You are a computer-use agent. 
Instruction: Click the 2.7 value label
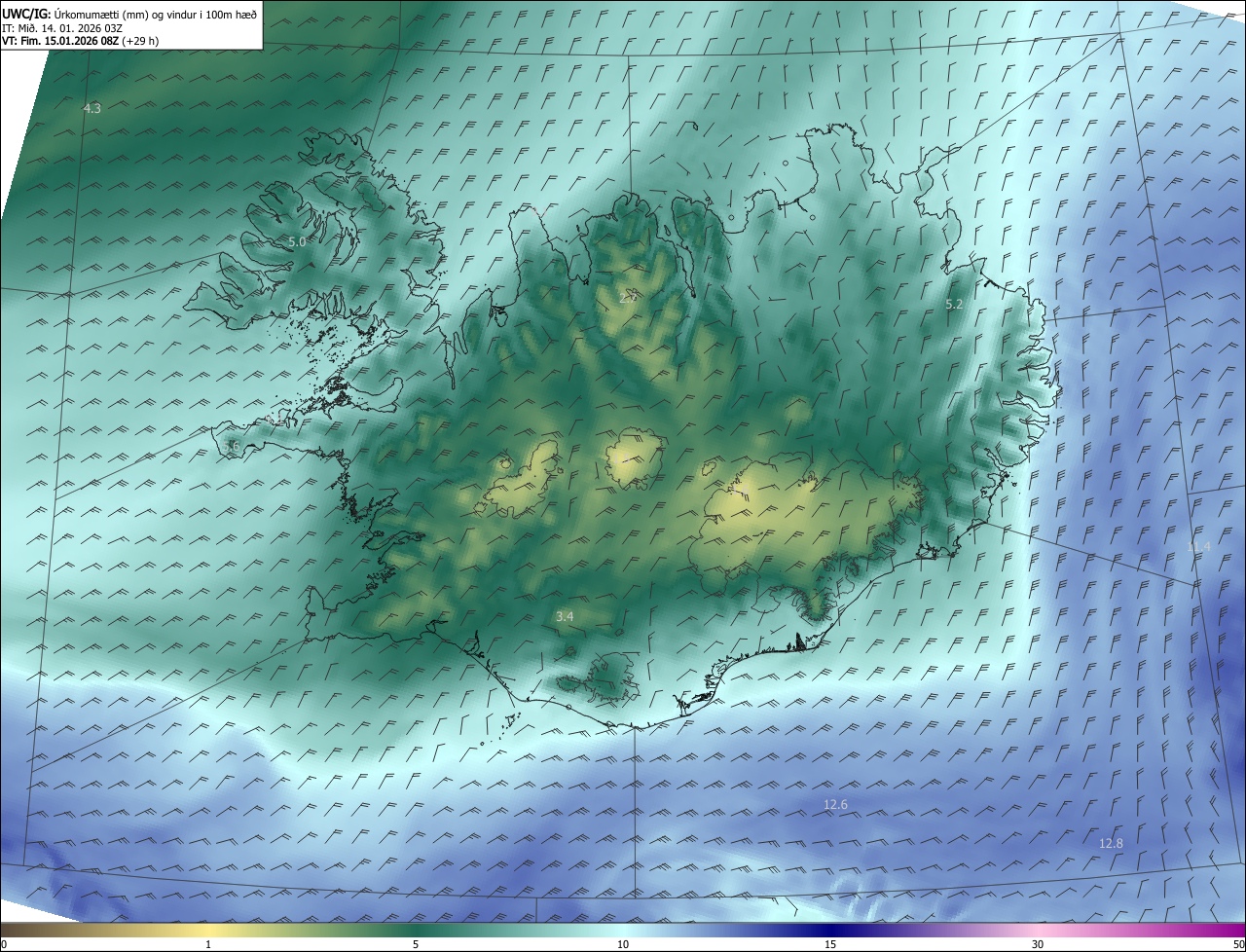628,298
